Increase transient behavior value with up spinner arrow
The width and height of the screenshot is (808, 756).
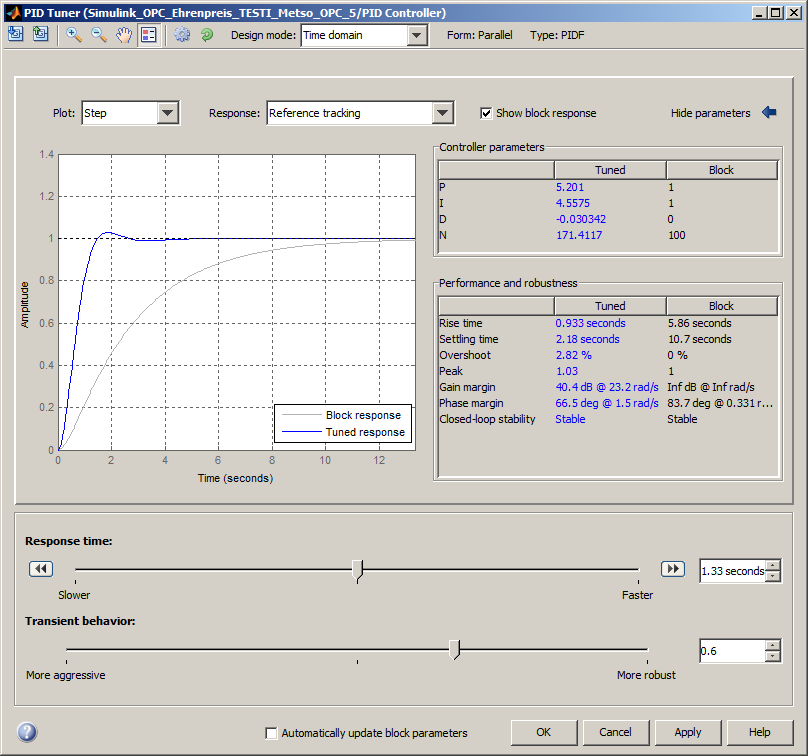coord(773,645)
